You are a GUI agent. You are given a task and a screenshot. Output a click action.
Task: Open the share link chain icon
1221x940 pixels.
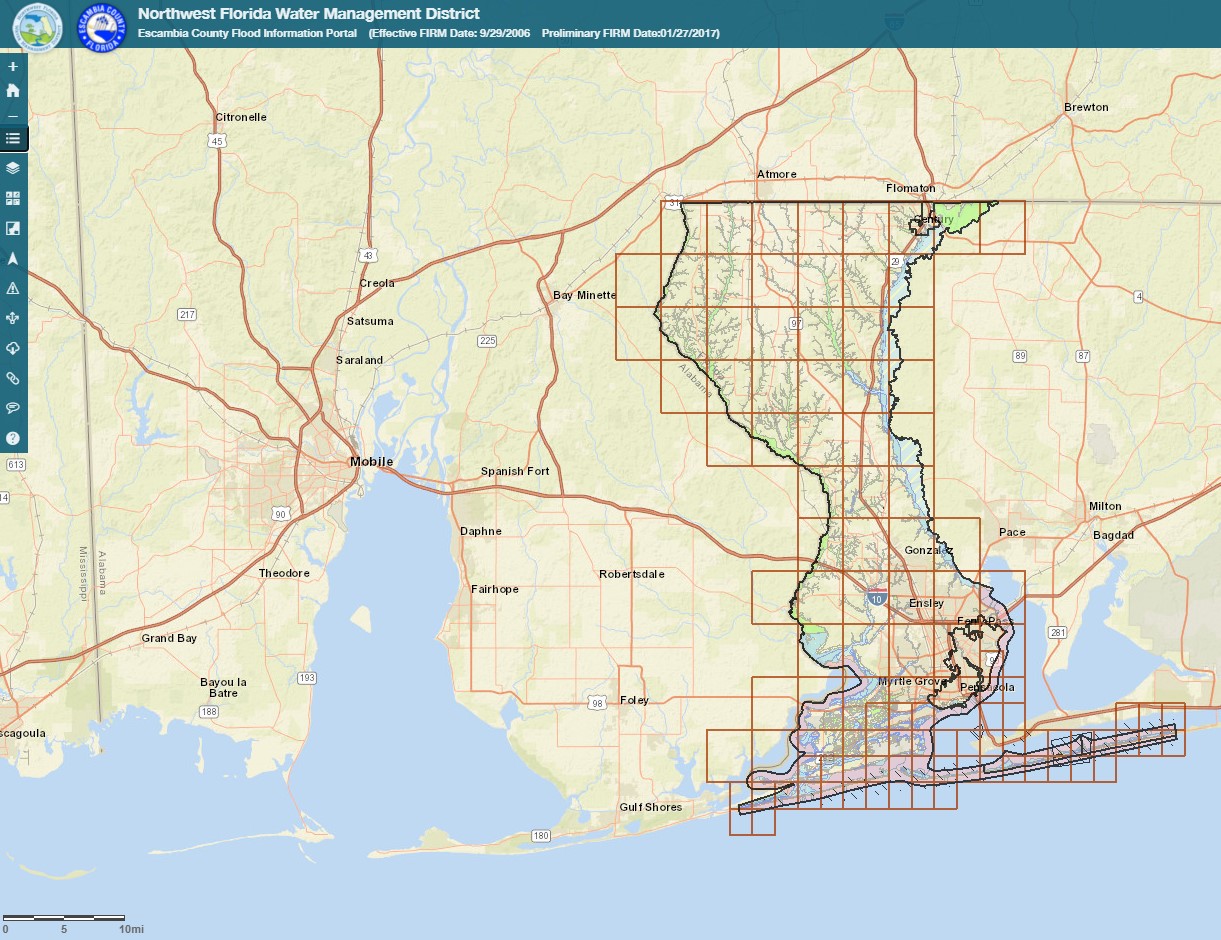click(x=13, y=377)
